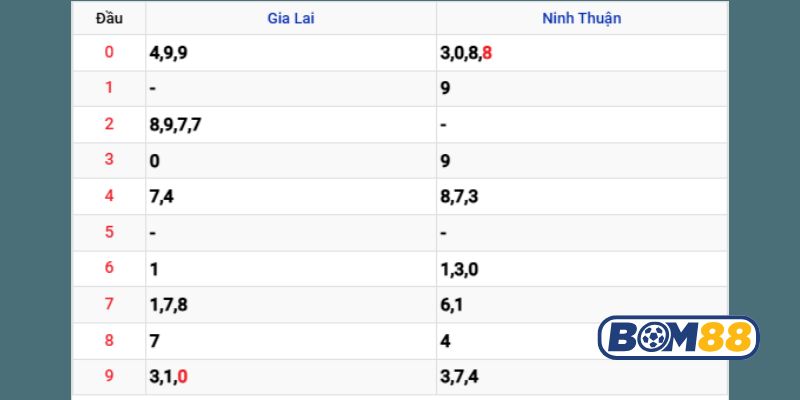Click Ninh Thuận cell showing 8,7,3
The height and width of the screenshot is (400, 800).
[x=459, y=197]
